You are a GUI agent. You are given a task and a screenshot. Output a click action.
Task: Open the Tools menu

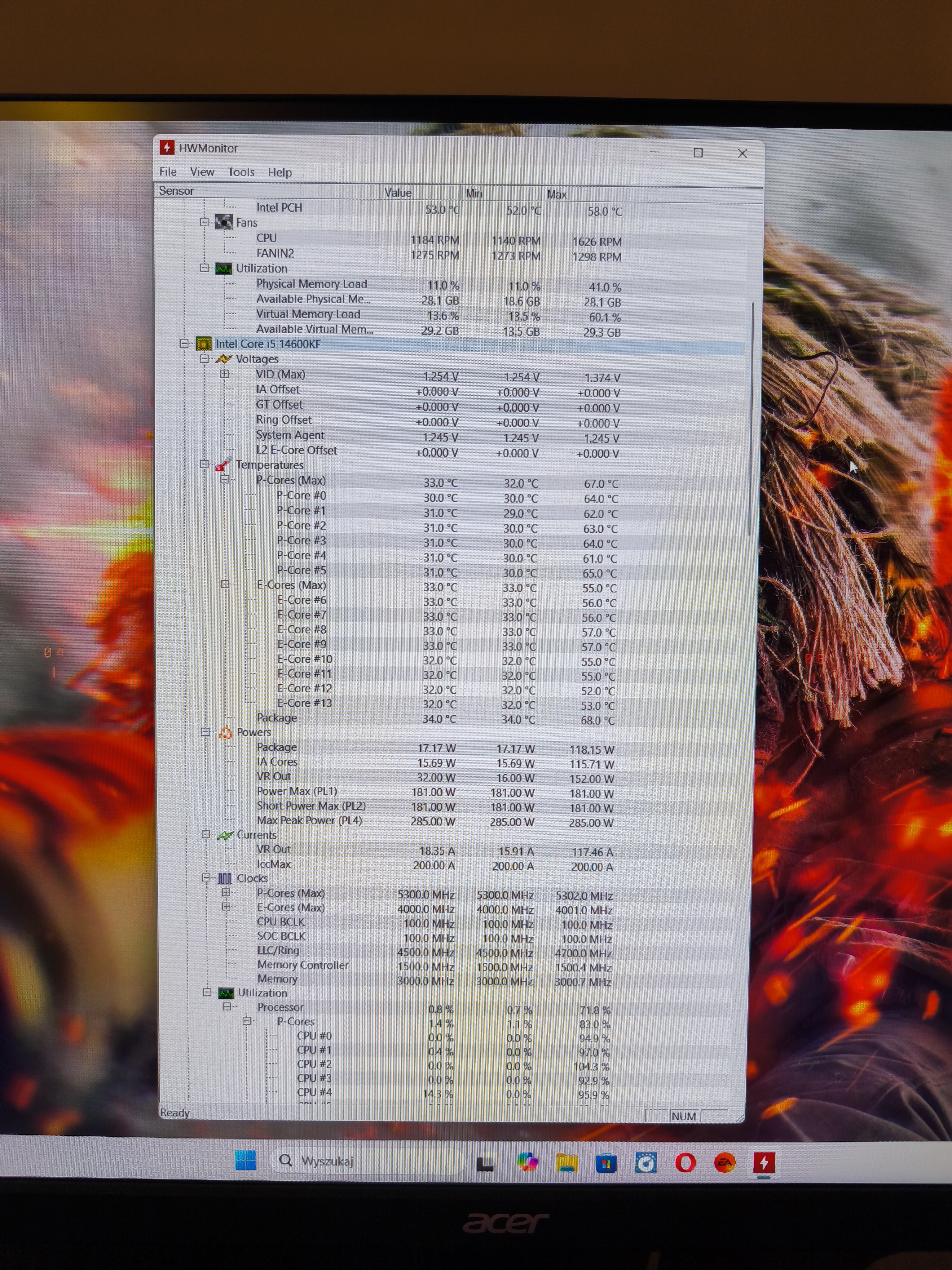coord(240,172)
